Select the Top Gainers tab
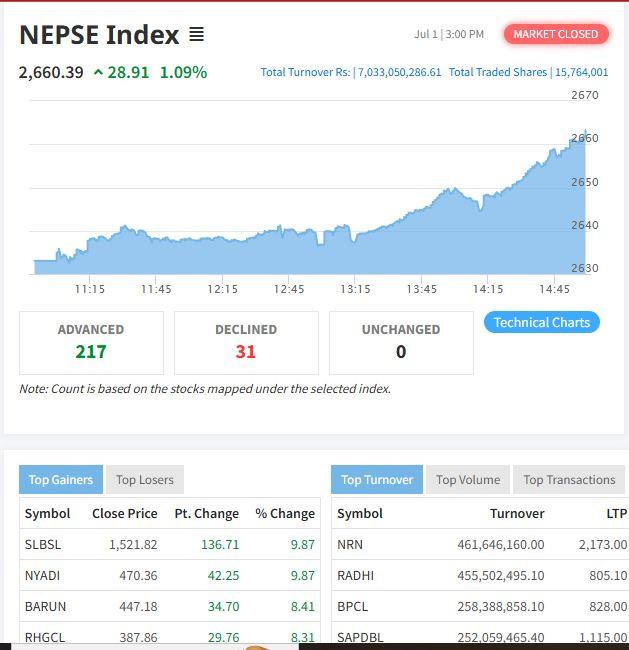The image size is (629, 650). (x=60, y=480)
